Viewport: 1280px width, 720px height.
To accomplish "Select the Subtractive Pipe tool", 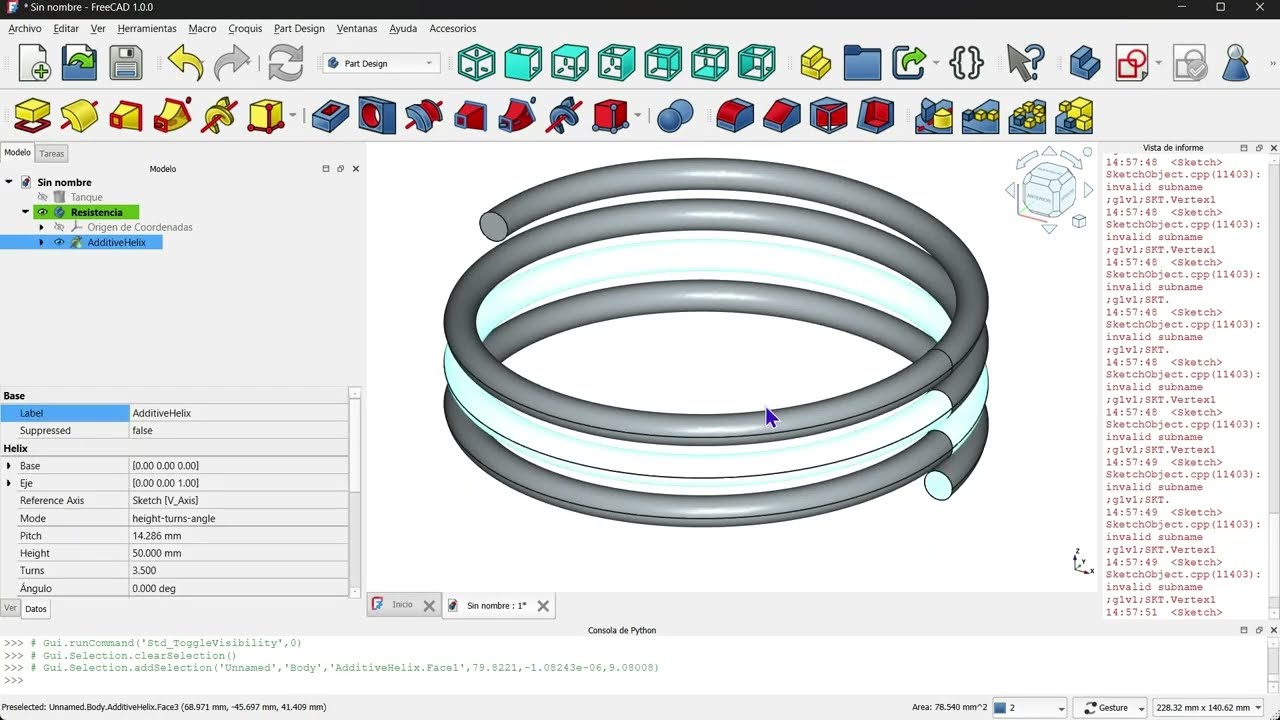I will (x=516, y=116).
